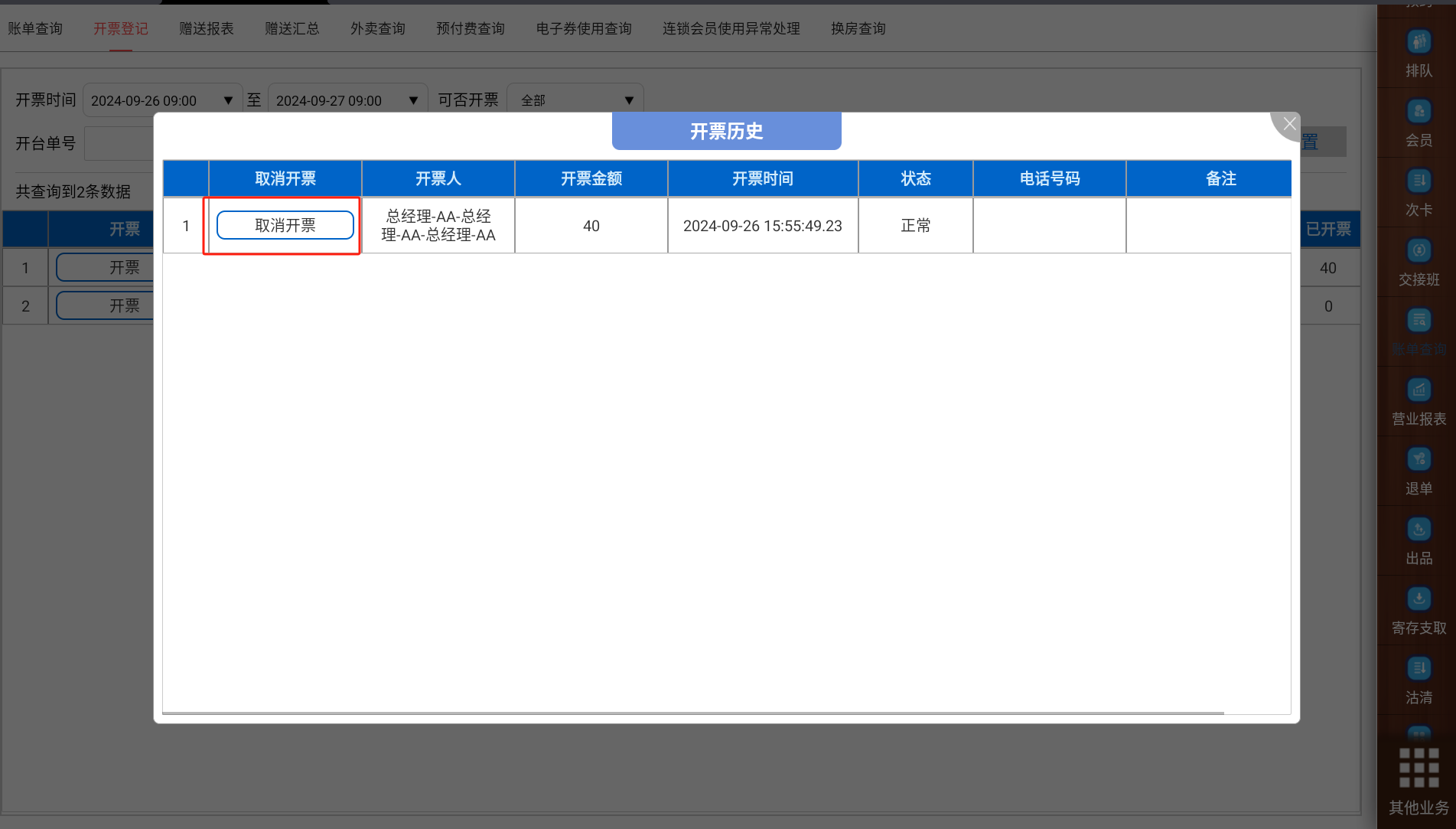Open the 赠送汇总 tab
The width and height of the screenshot is (1456, 829).
pos(292,28)
